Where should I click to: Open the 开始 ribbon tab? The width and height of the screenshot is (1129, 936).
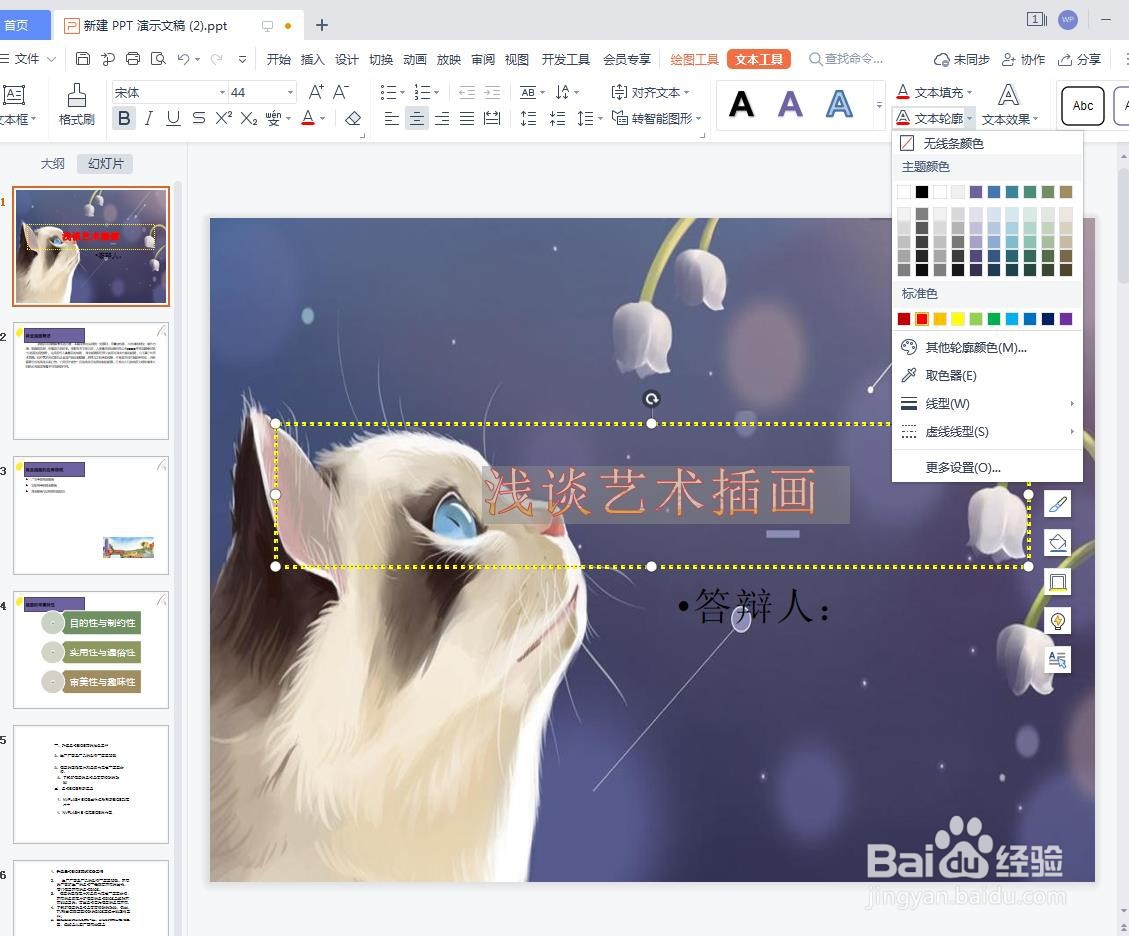pos(279,59)
